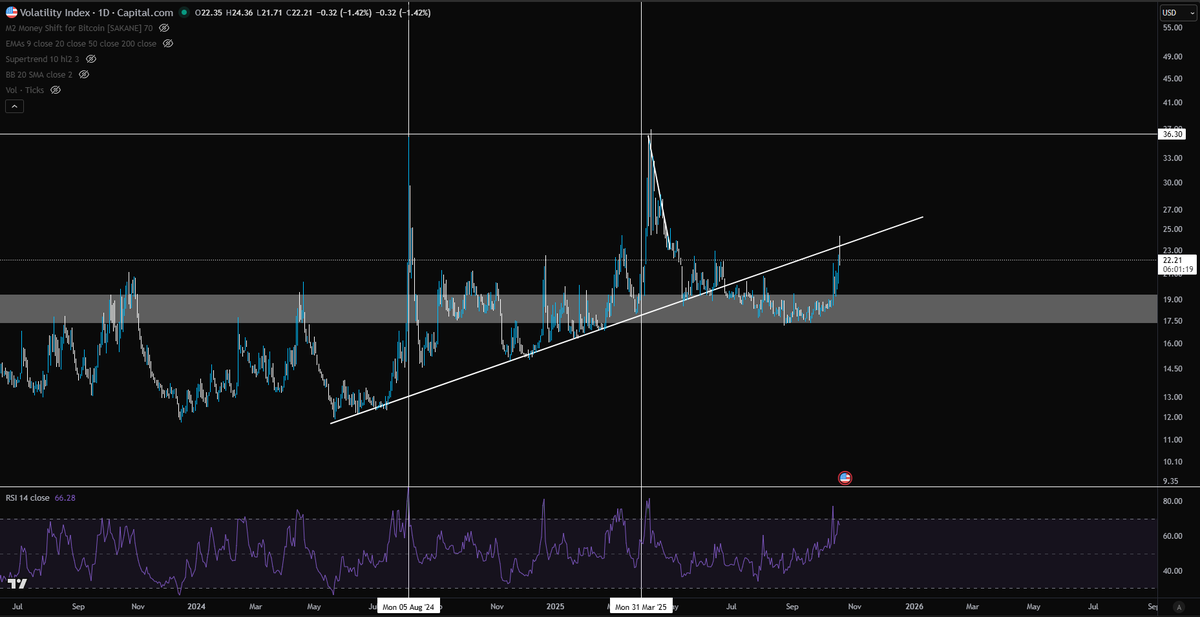Click the 36.30 horizontal line price label
Image resolution: width=1200 pixels, height=617 pixels.
(1172, 133)
